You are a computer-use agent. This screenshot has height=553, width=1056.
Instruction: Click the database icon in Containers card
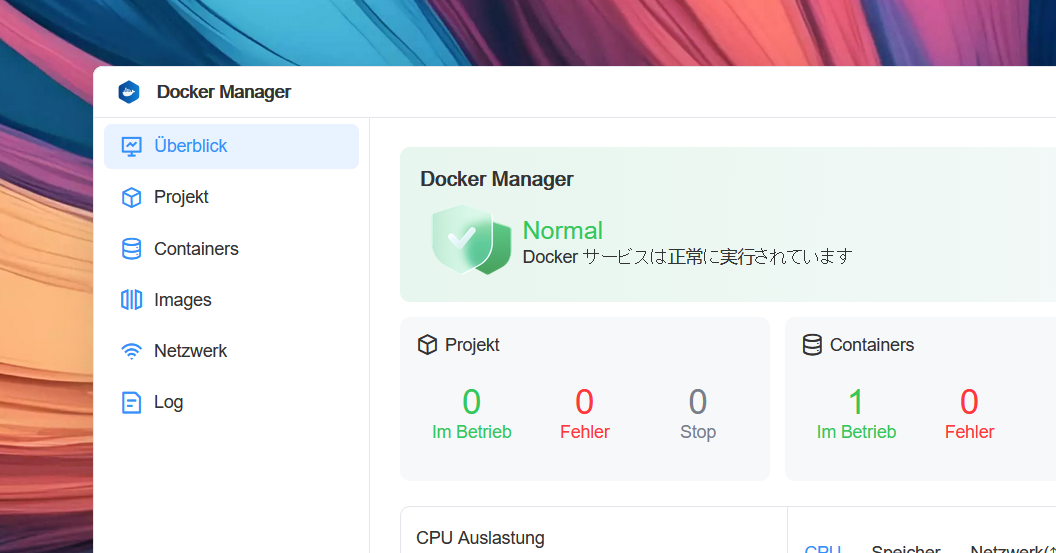coord(812,345)
